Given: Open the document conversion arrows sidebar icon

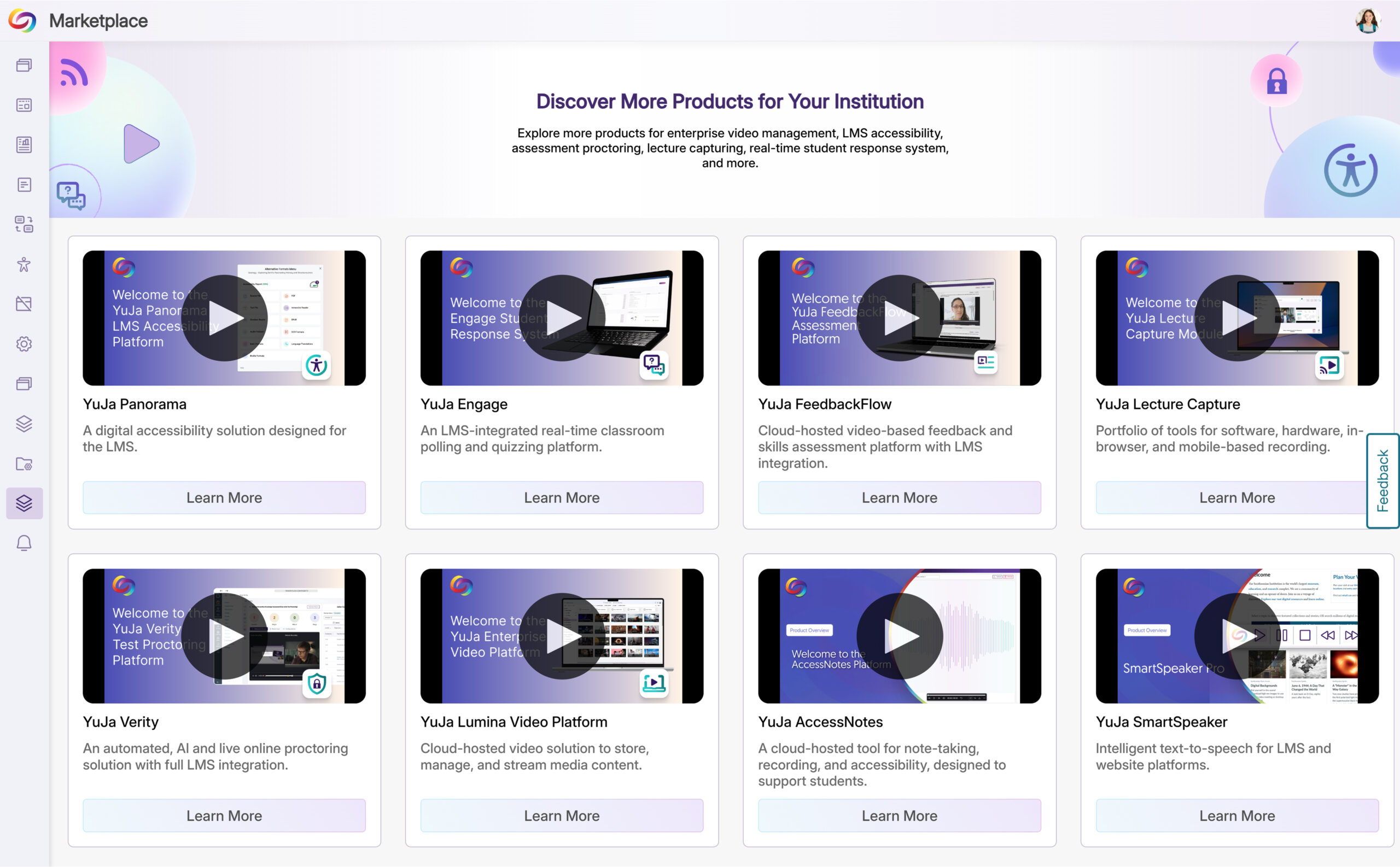Looking at the screenshot, I should (x=24, y=224).
